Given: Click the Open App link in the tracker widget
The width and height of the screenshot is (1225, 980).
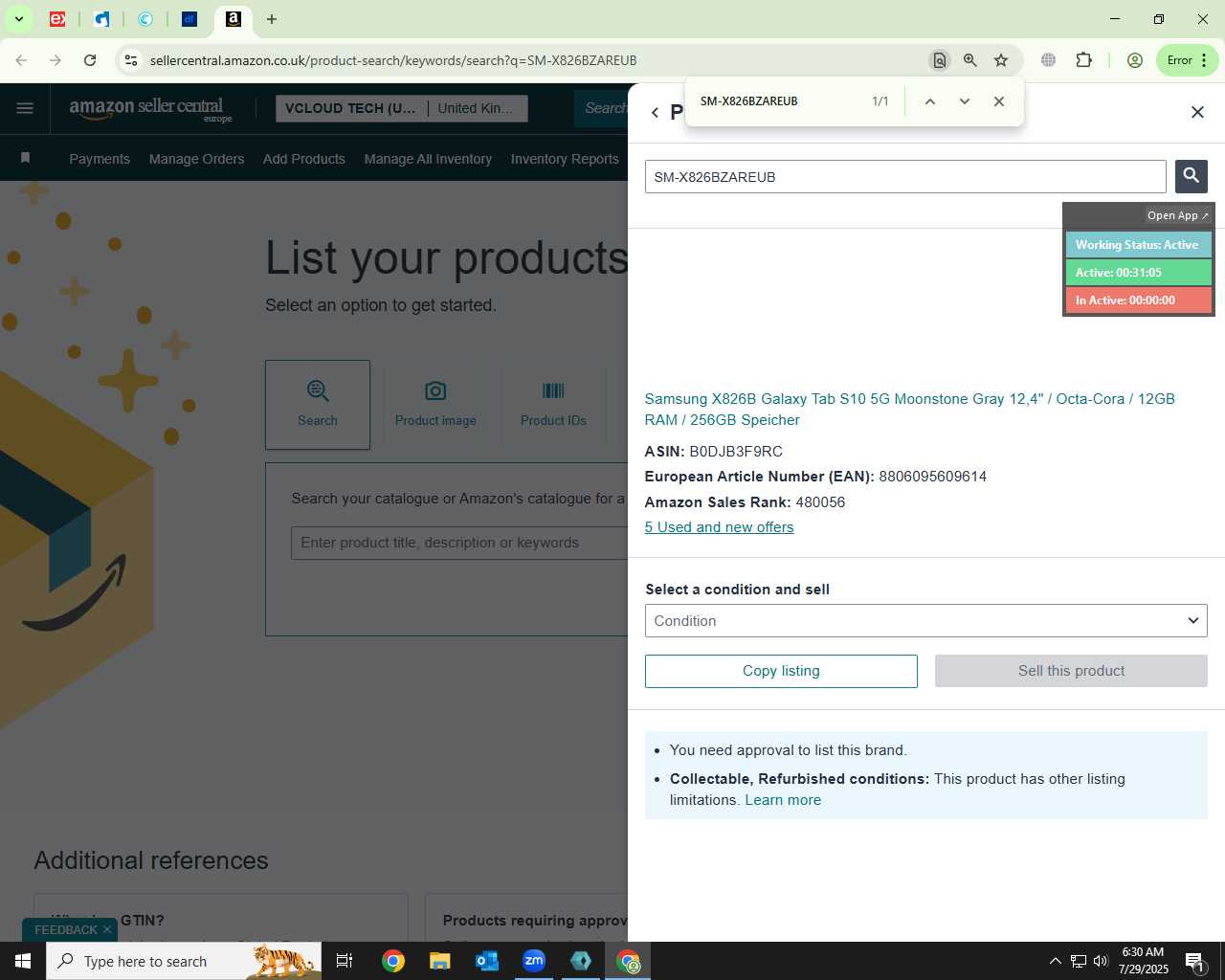Looking at the screenshot, I should click(1177, 215).
